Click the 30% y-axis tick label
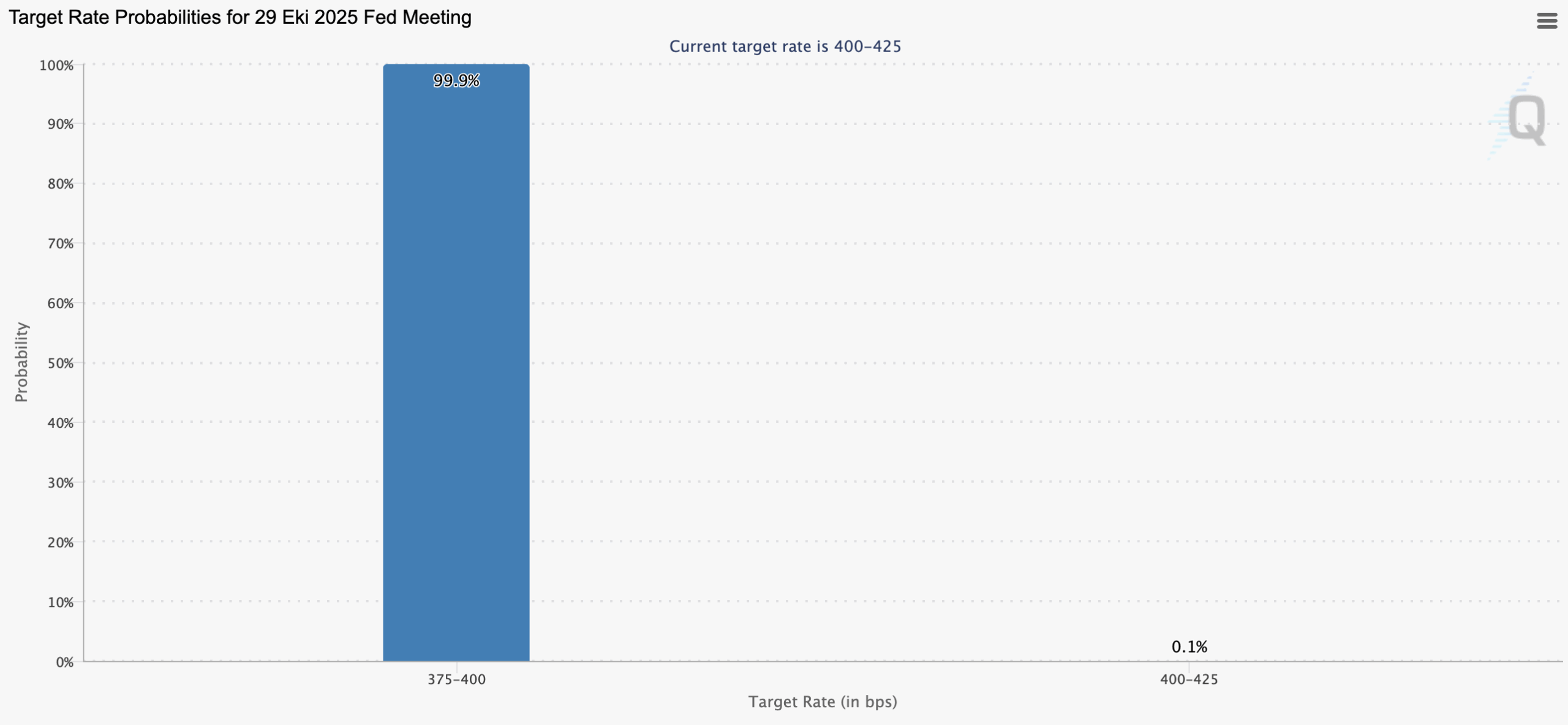 click(x=60, y=483)
